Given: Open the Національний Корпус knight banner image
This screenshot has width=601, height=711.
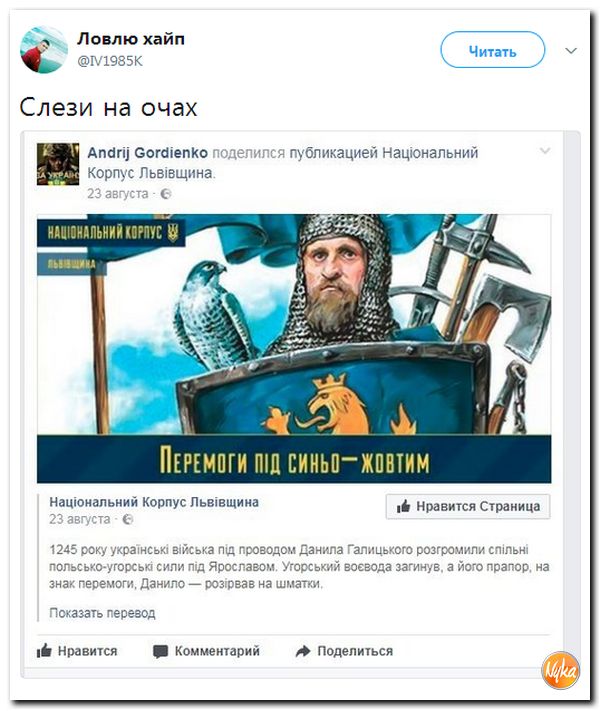Looking at the screenshot, I should click(294, 348).
